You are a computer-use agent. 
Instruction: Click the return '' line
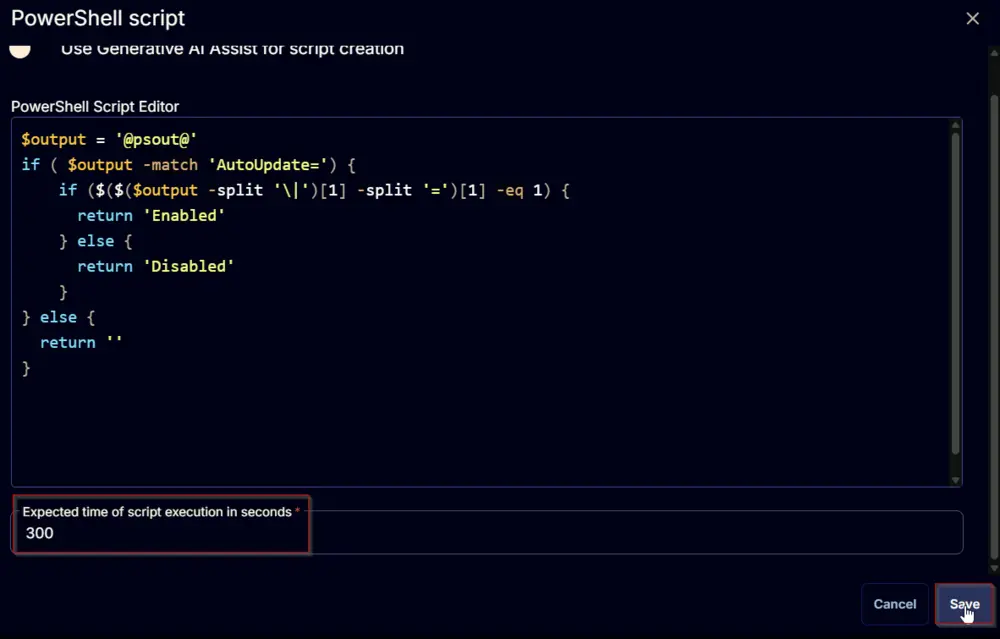(x=81, y=342)
